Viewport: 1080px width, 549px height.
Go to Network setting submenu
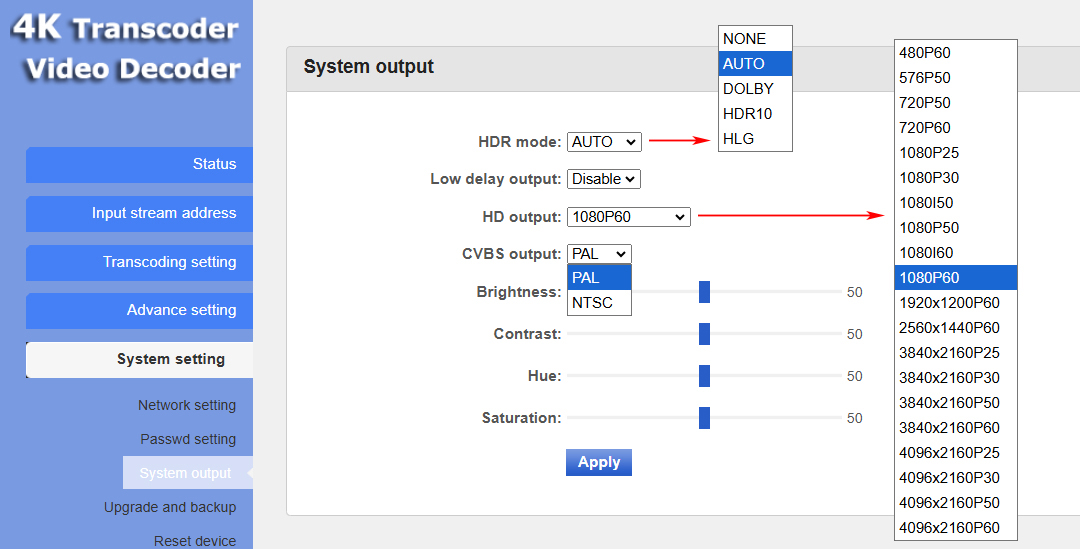point(187,405)
